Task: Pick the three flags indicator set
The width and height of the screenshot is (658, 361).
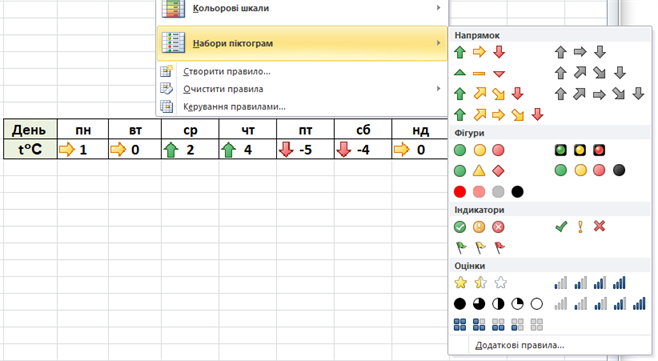Action: pyautogui.click(x=480, y=248)
